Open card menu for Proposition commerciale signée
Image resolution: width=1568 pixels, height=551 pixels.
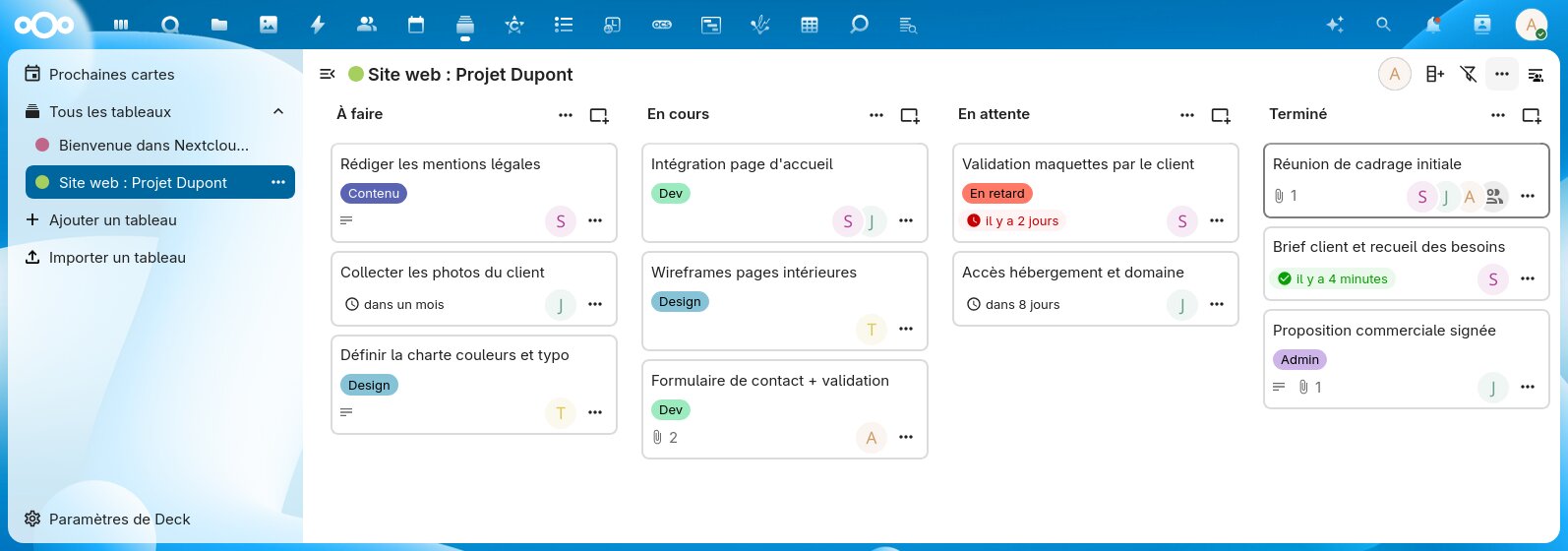(1528, 388)
